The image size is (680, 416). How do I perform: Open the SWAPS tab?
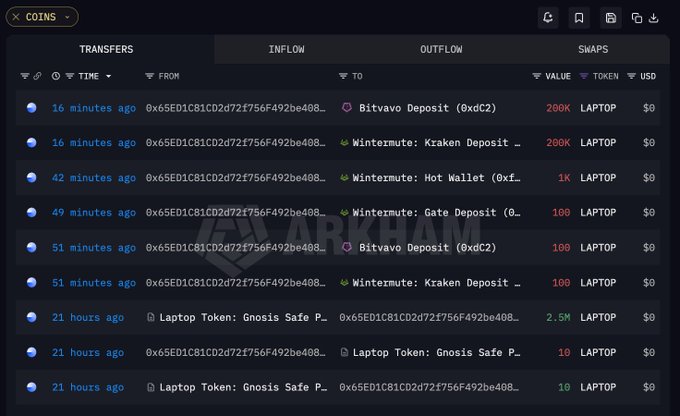[593, 49]
